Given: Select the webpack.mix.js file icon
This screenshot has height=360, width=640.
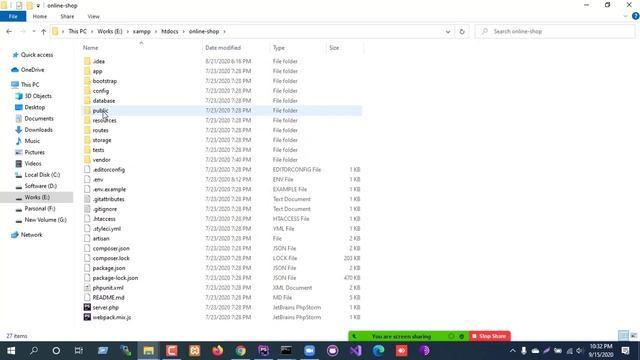Looking at the screenshot, I should pyautogui.click(x=87, y=317).
